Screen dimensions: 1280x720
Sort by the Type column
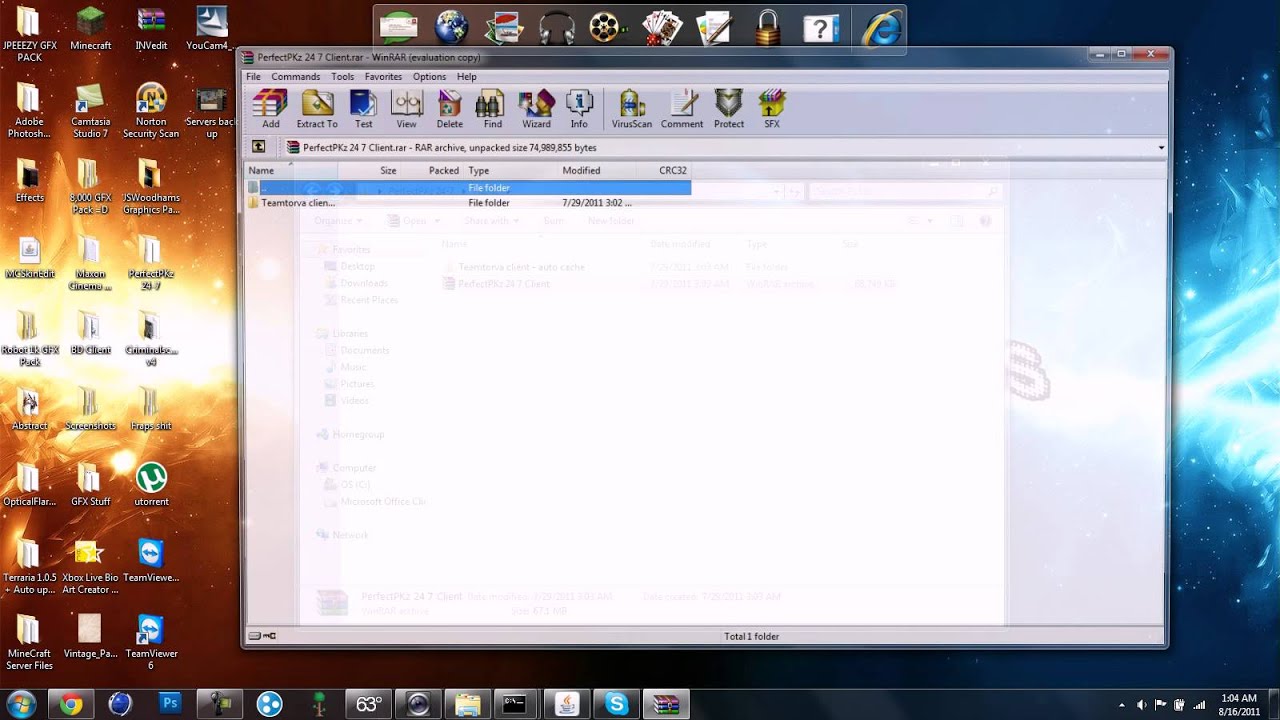click(x=510, y=170)
